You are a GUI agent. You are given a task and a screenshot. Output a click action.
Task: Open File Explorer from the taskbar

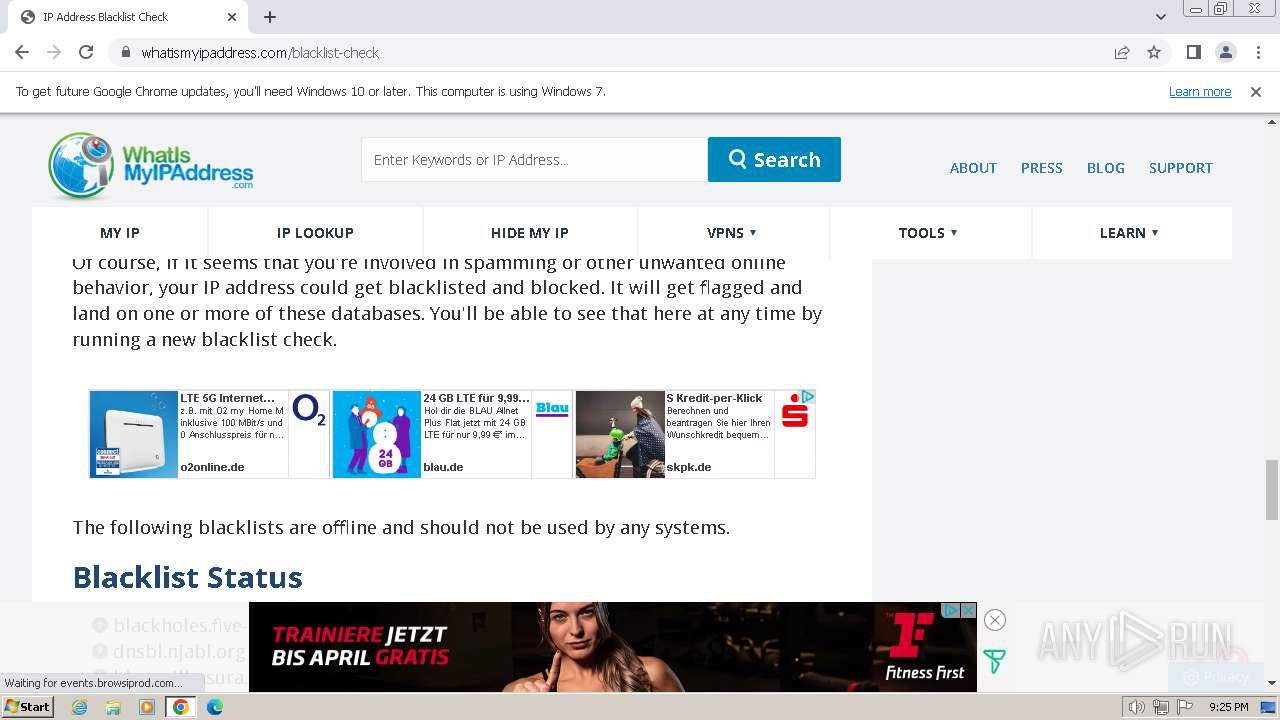pos(113,707)
